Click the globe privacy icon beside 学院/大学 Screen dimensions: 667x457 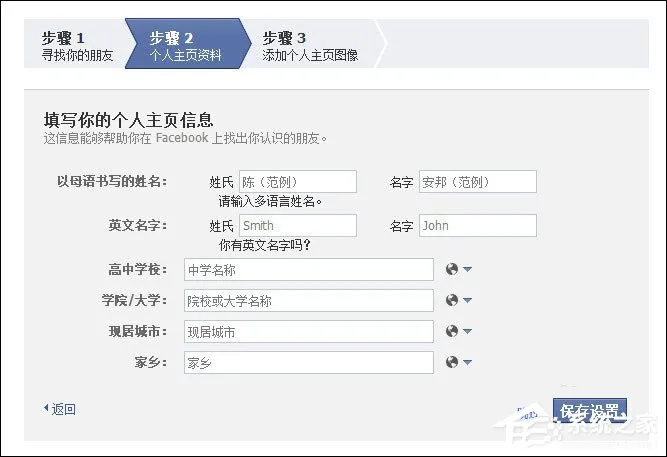click(452, 300)
